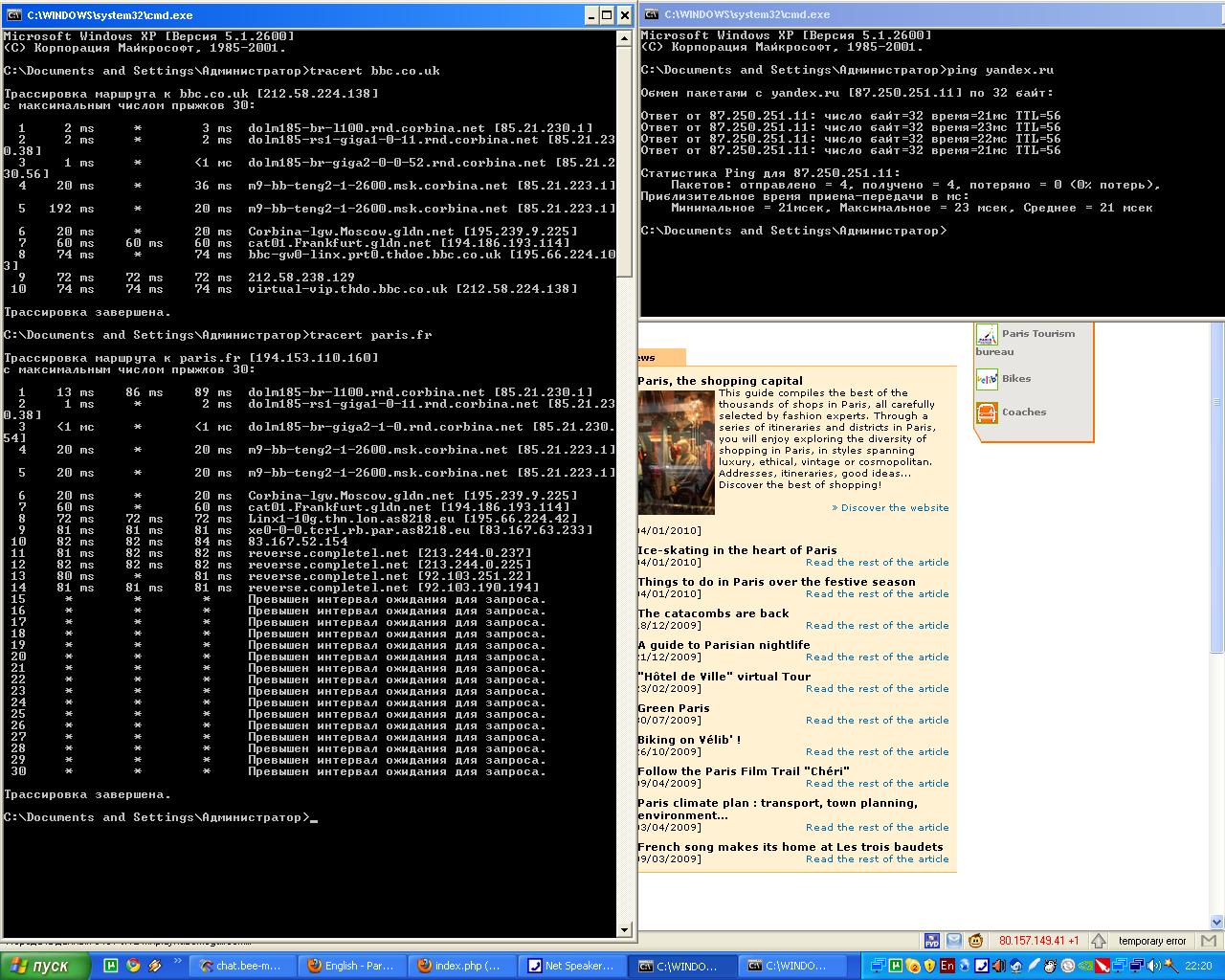Open the cmd system menu icon of left window

click(13, 14)
